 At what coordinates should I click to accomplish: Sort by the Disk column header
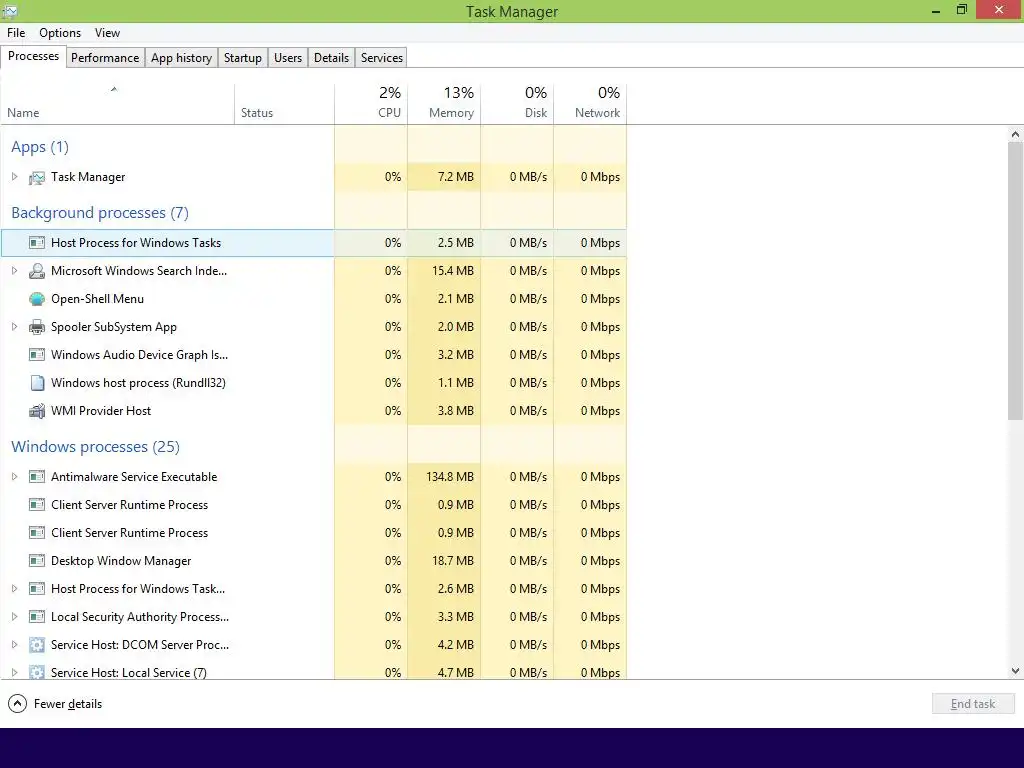[517, 104]
